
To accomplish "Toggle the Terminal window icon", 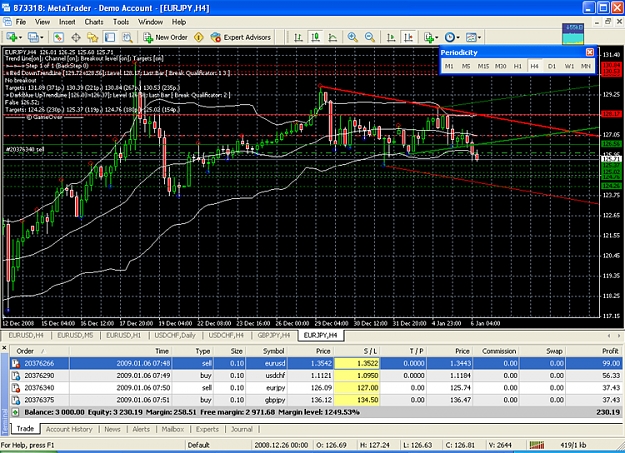I will [110, 37].
